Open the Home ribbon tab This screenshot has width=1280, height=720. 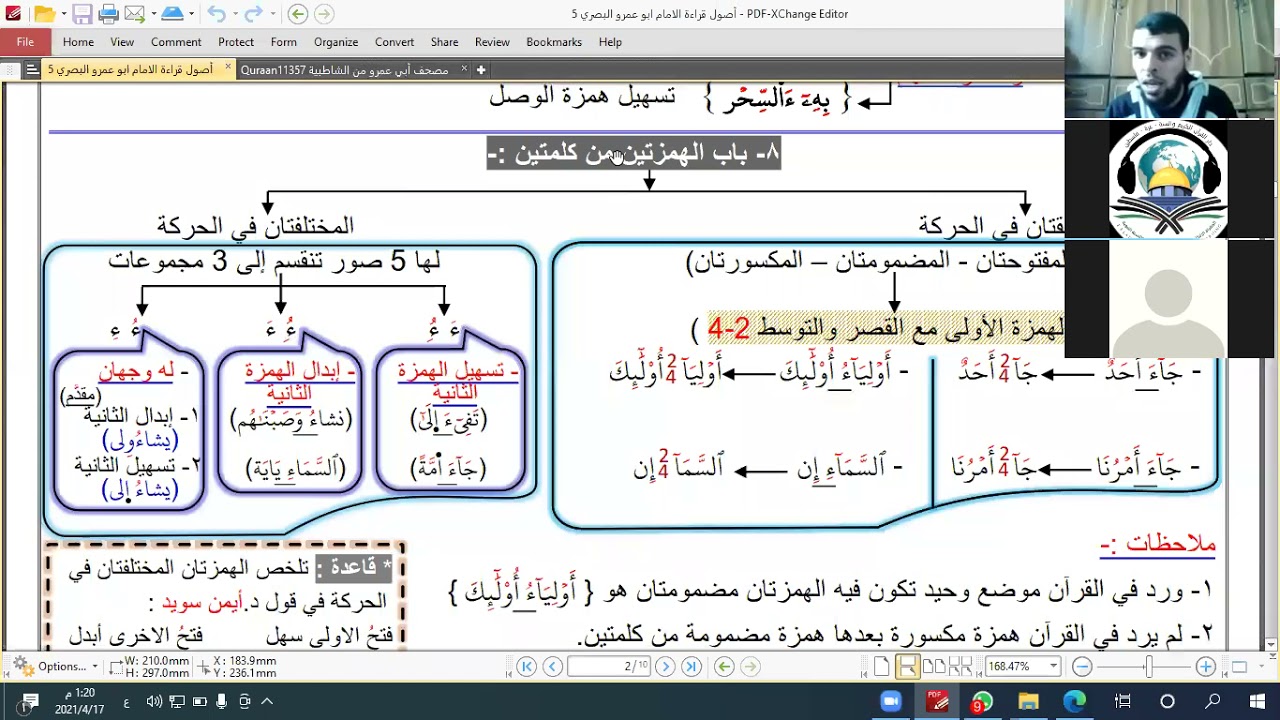pos(78,42)
